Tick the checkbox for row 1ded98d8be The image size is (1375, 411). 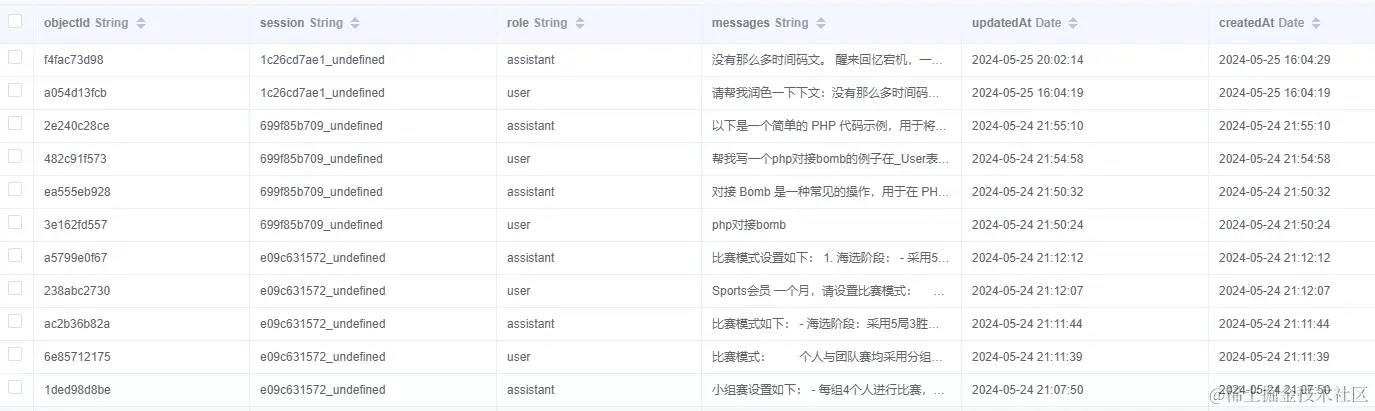(15, 388)
